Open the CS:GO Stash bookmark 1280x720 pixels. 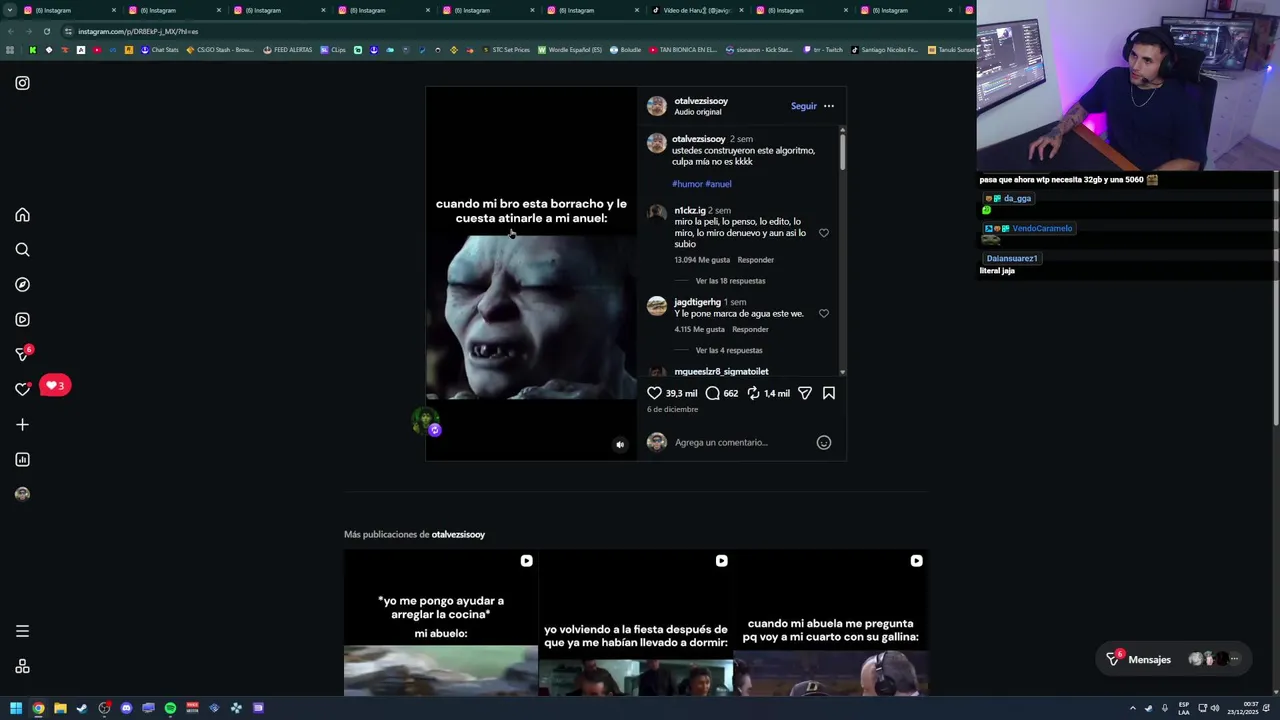(220, 50)
